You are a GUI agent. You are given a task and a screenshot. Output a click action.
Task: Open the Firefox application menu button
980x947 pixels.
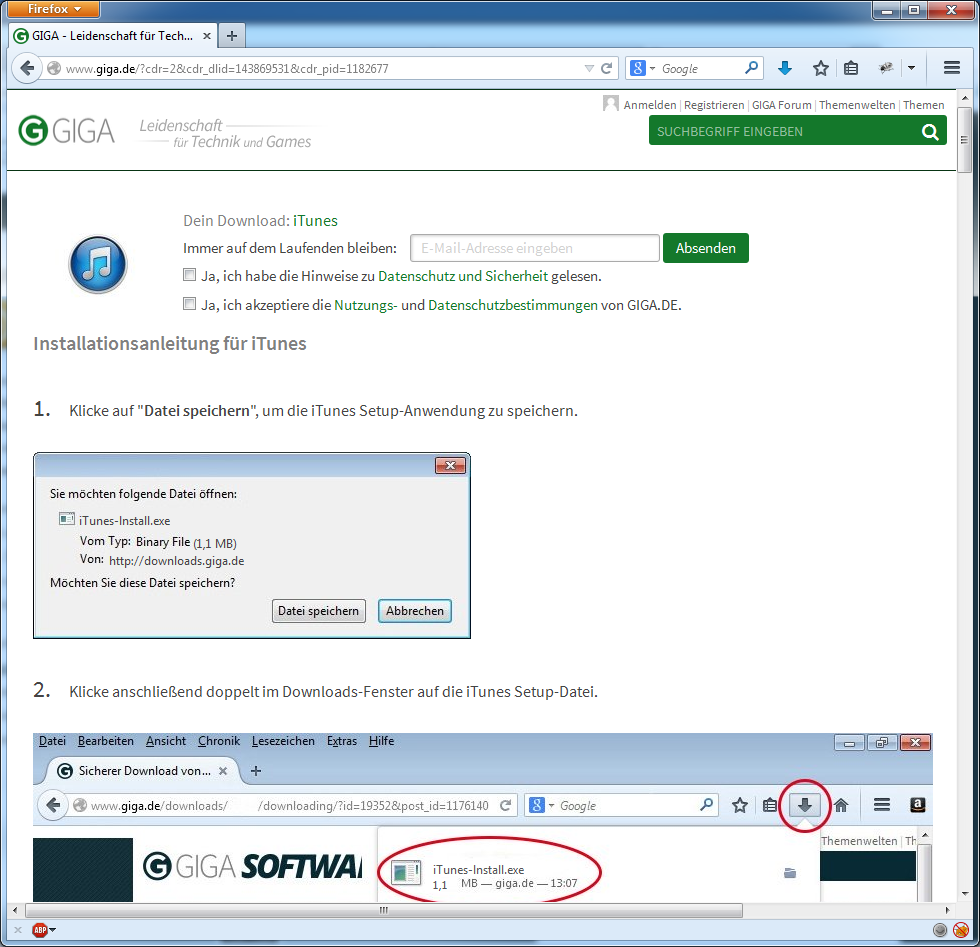54,9
